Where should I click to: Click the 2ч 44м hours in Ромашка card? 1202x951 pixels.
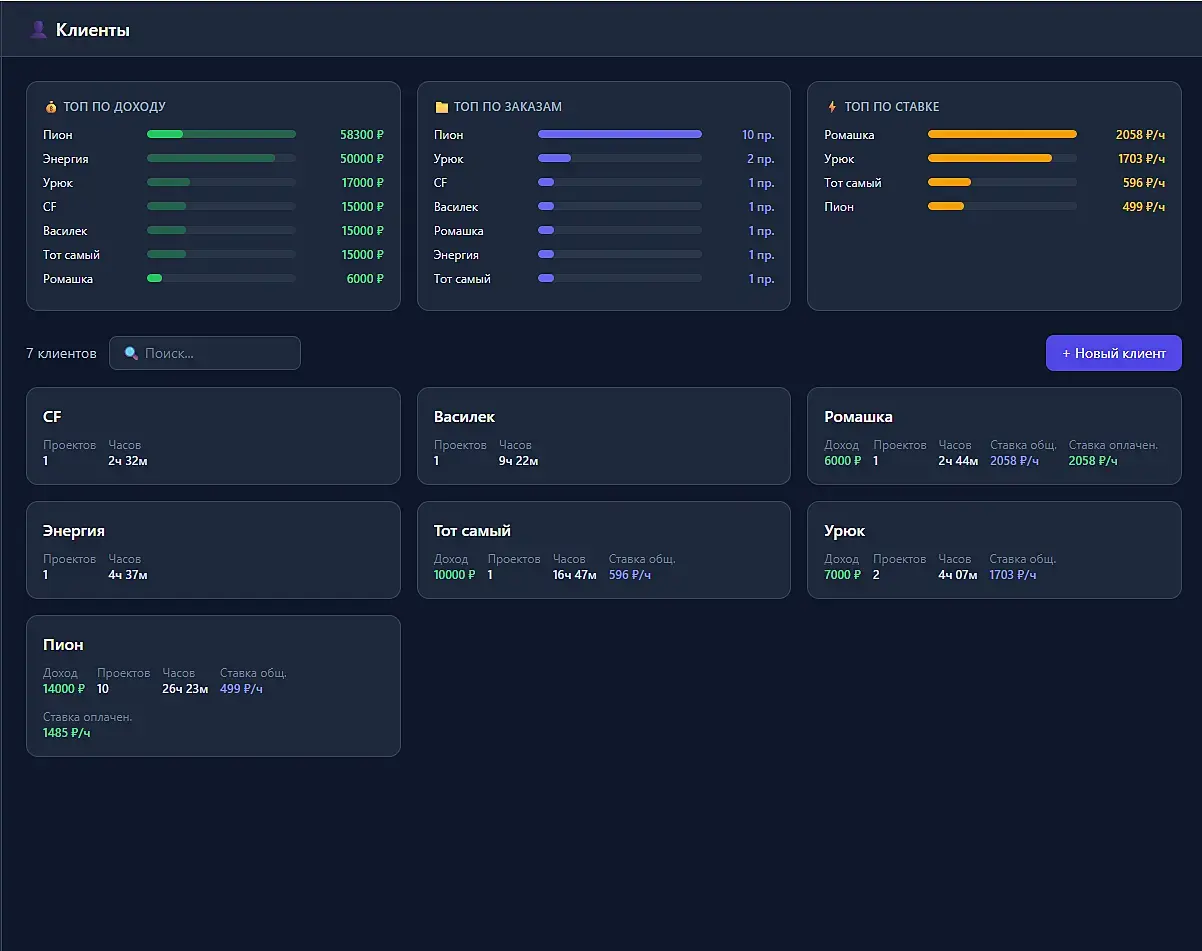tap(958, 461)
